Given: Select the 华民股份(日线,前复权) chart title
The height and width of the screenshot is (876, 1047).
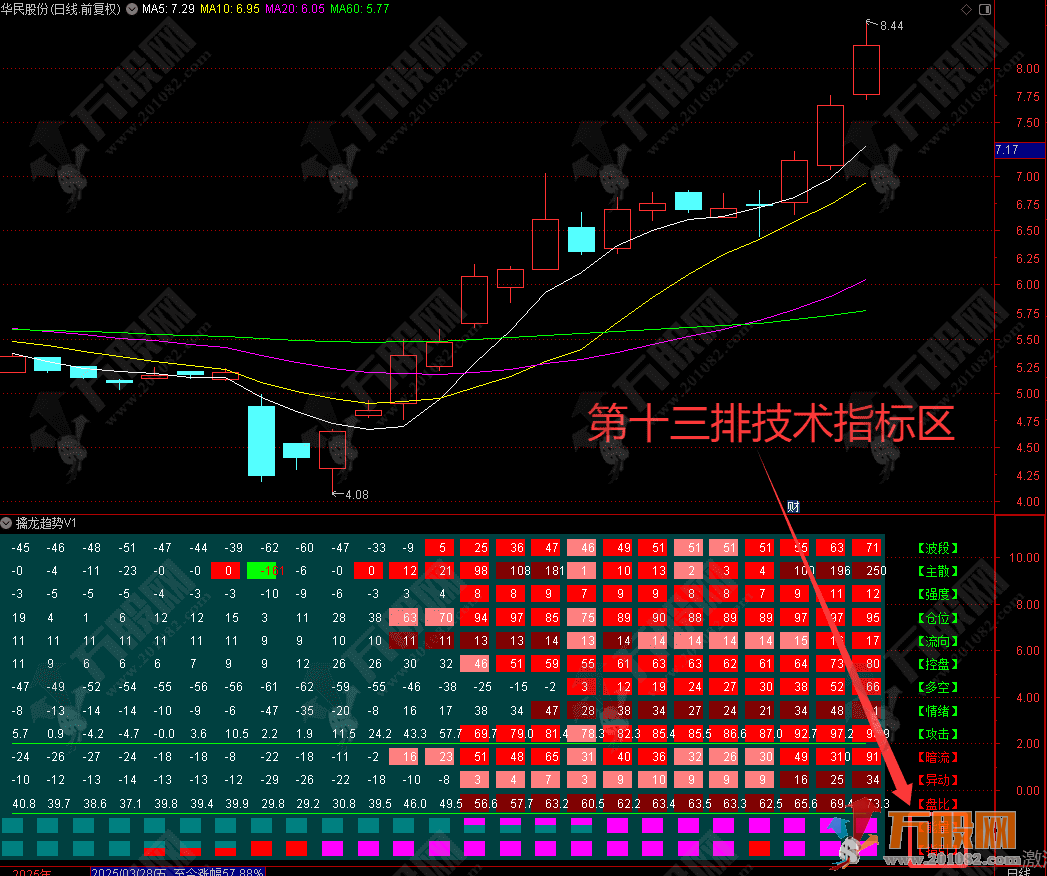Looking at the screenshot, I should tap(61, 9).
